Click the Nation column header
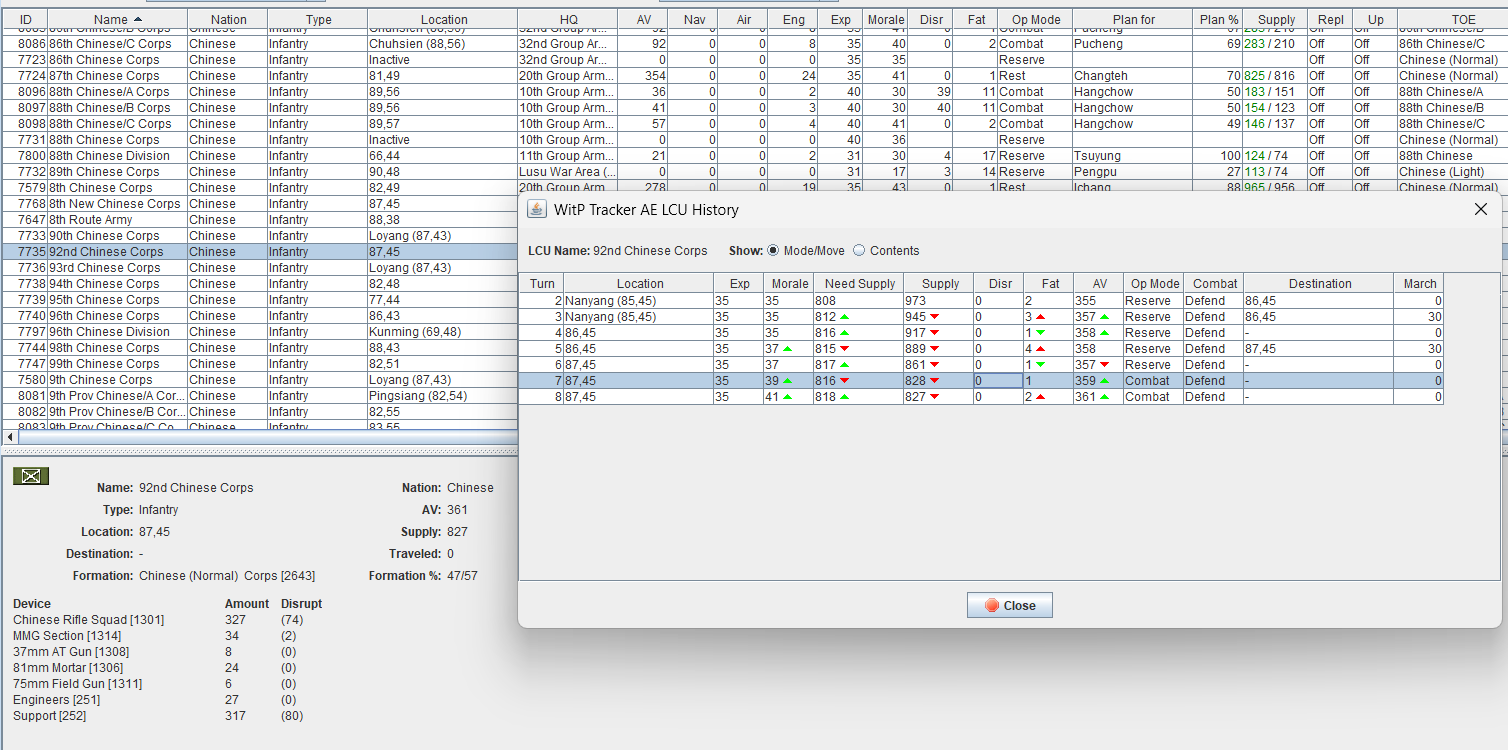 [227, 19]
